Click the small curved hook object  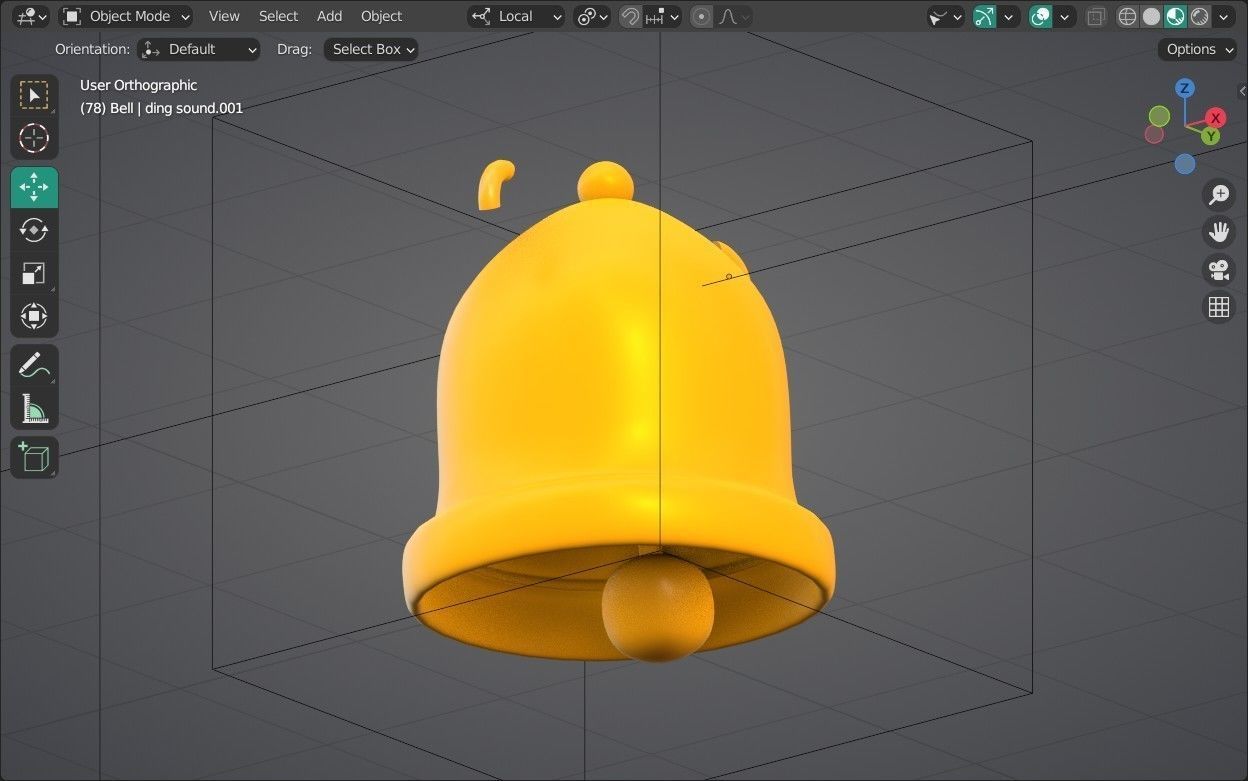click(x=495, y=185)
